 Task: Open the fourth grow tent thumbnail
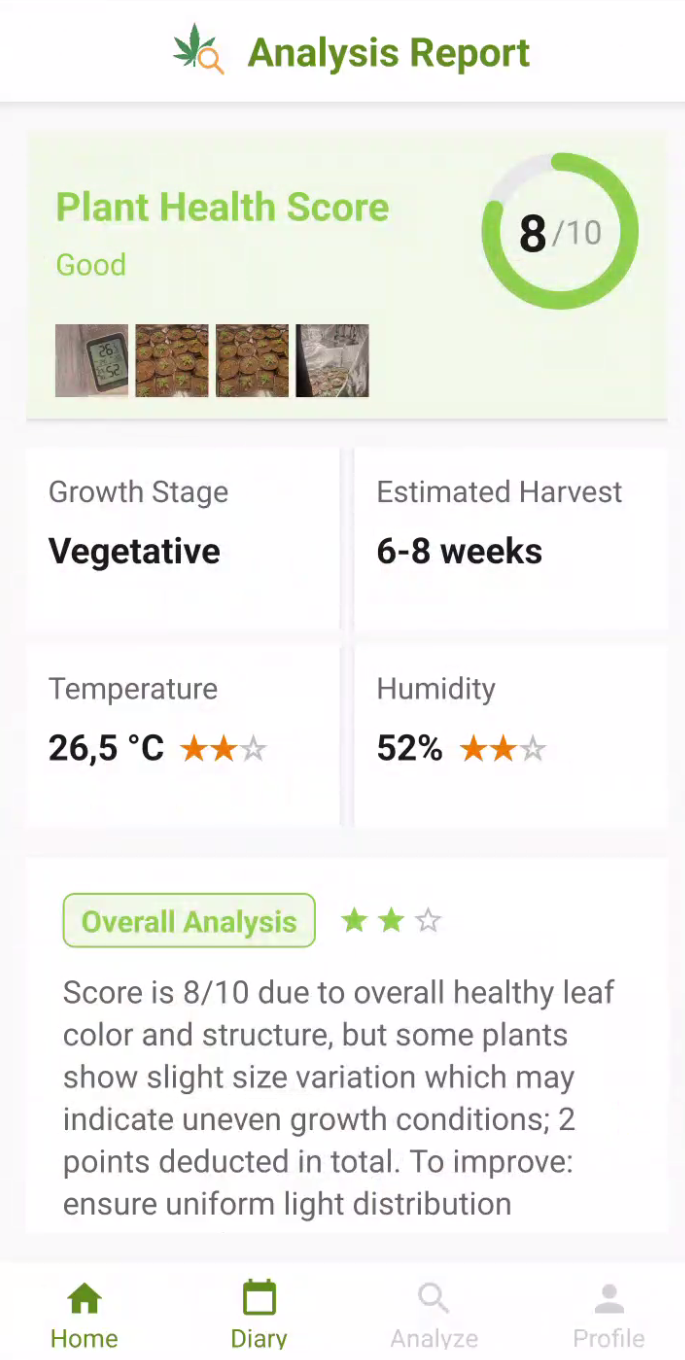pyautogui.click(x=332, y=361)
